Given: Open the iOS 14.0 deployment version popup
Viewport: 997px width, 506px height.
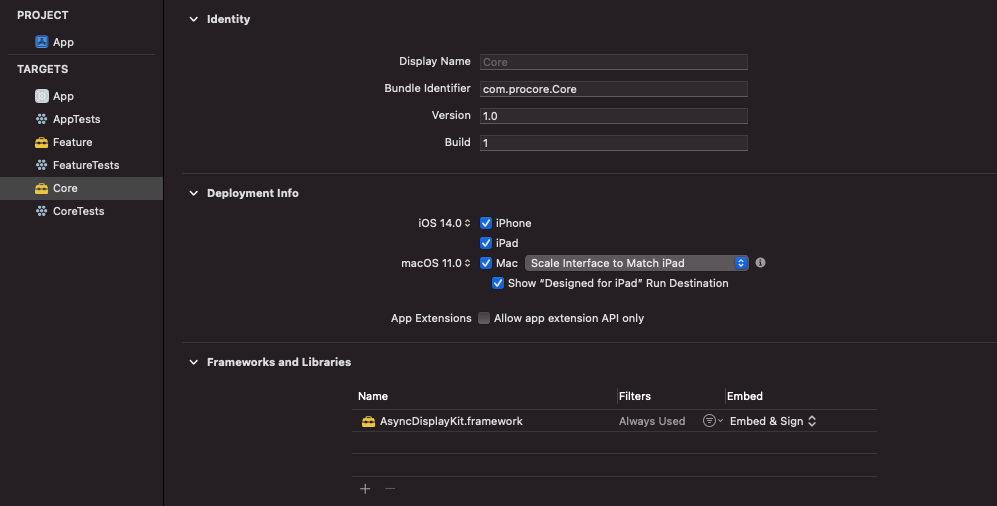Looking at the screenshot, I should [x=444, y=223].
